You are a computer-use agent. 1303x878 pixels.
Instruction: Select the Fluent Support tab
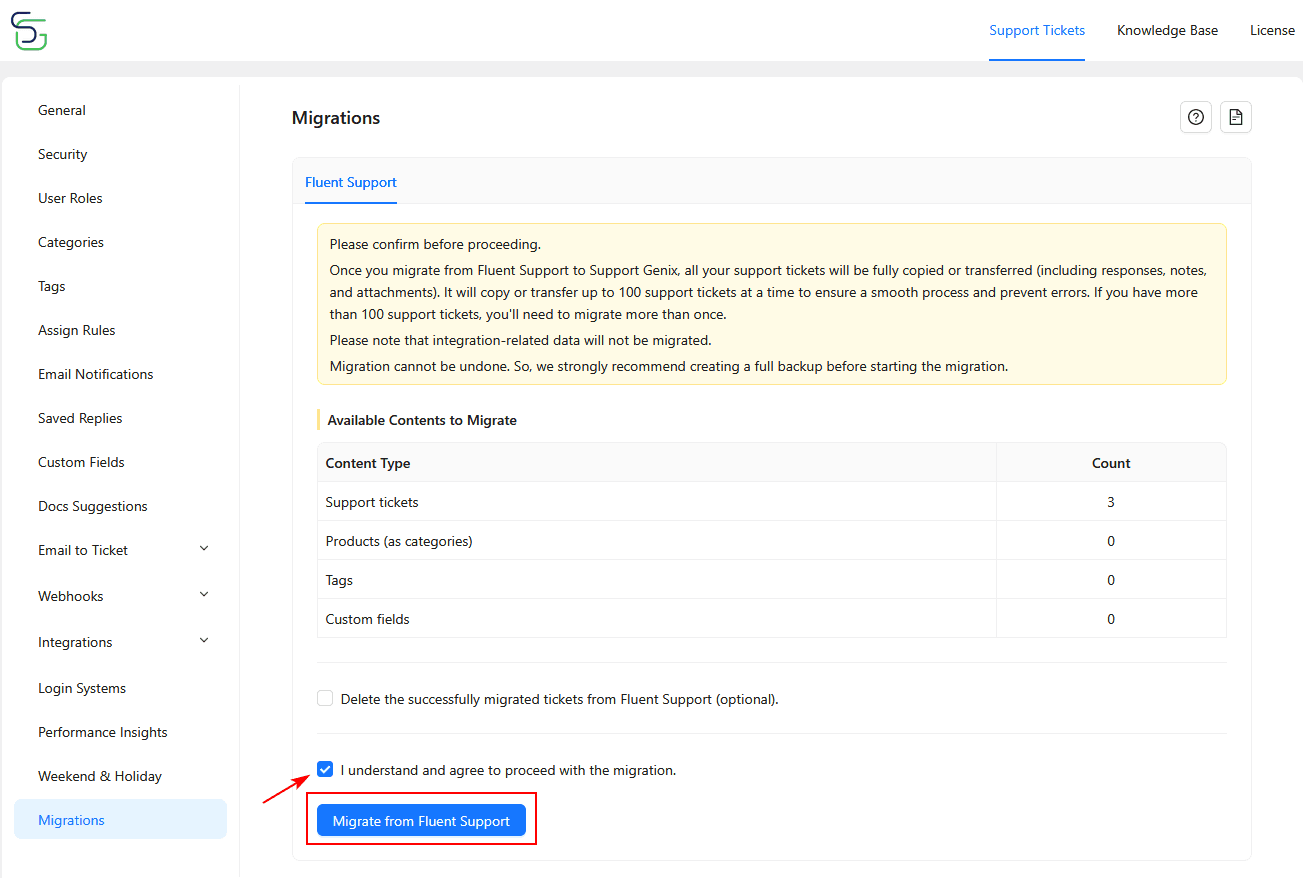tap(351, 182)
